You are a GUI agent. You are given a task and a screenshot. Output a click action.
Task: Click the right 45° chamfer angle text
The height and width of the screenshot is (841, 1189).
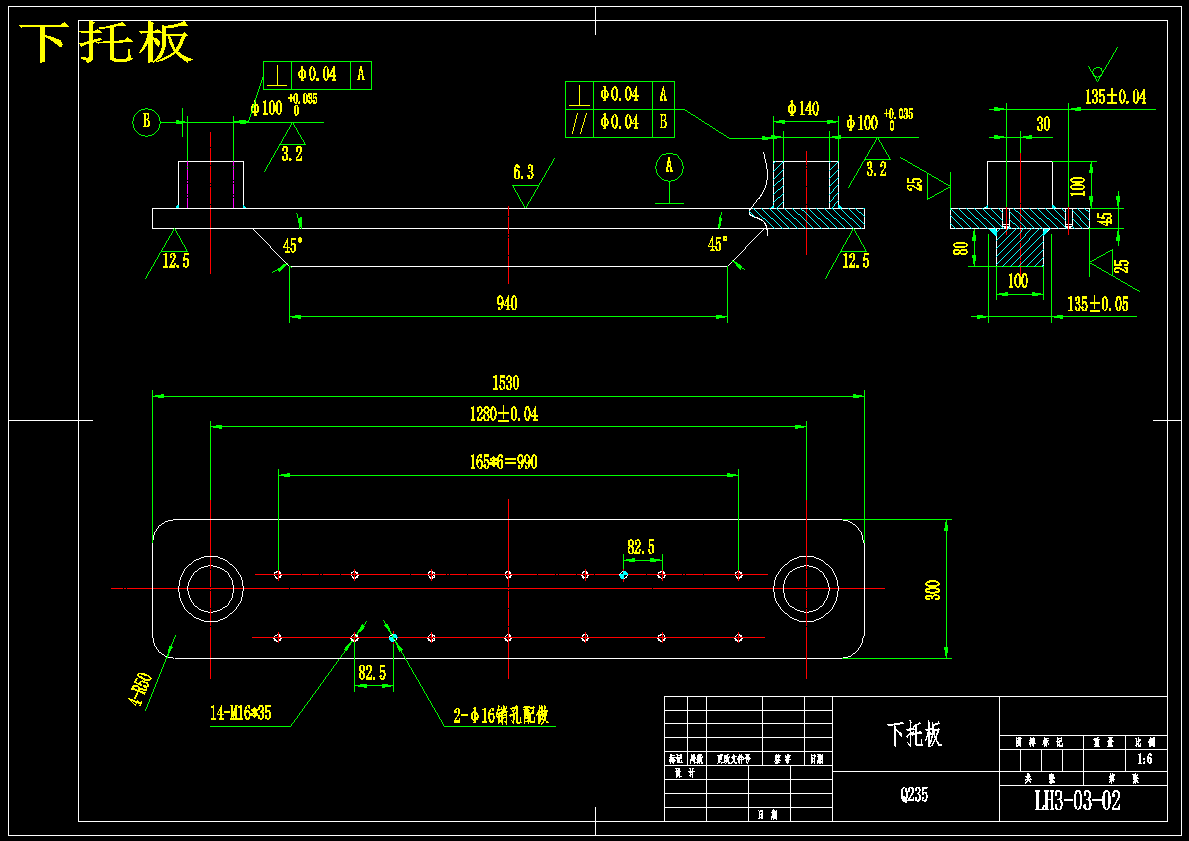tap(717, 244)
